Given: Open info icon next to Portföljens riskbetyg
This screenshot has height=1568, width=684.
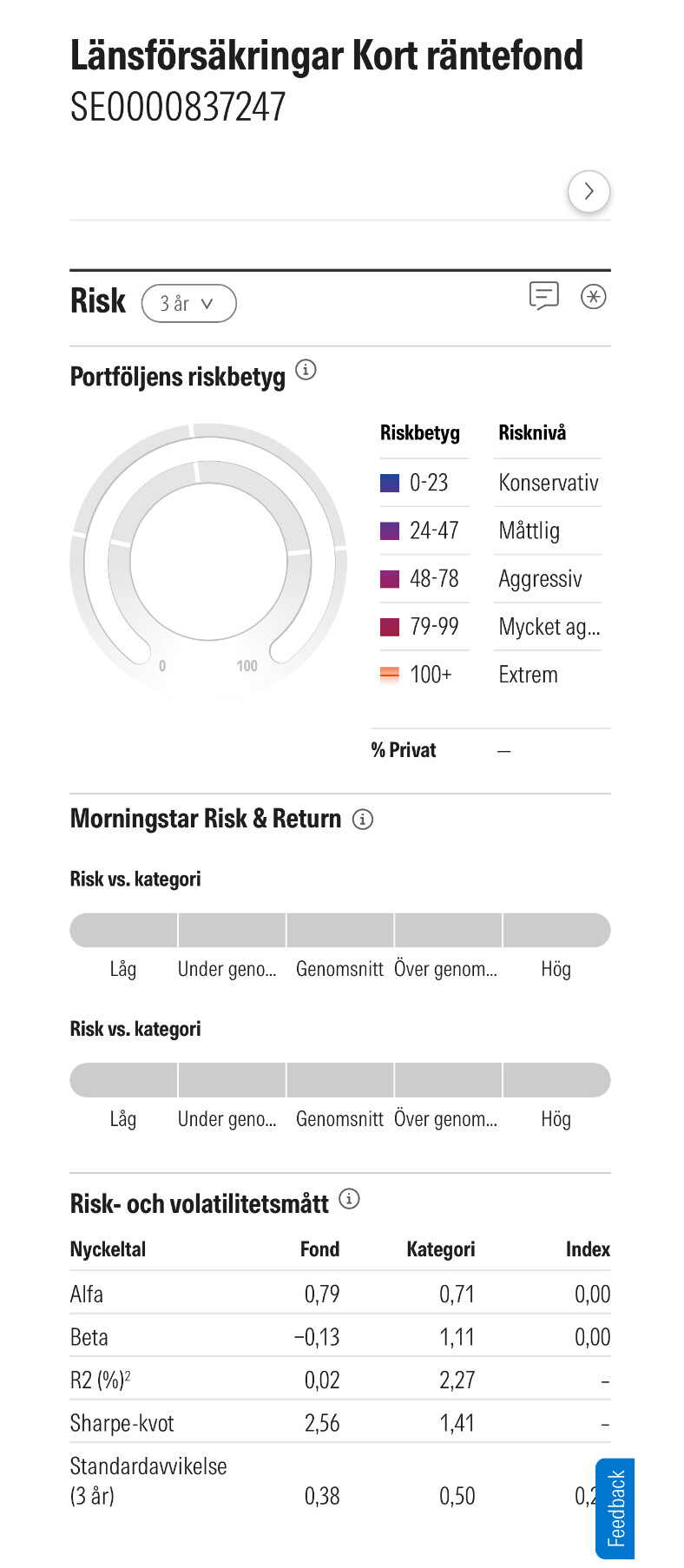Looking at the screenshot, I should (306, 370).
